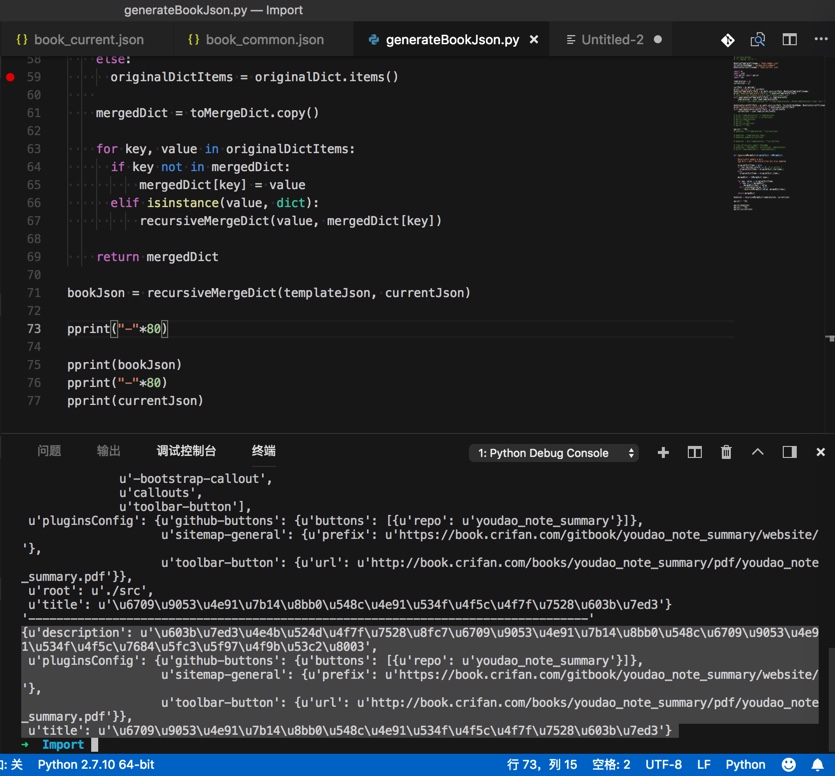Viewport: 835px width, 776px height.
Task: Move panel to the side position
Action: 789,453
